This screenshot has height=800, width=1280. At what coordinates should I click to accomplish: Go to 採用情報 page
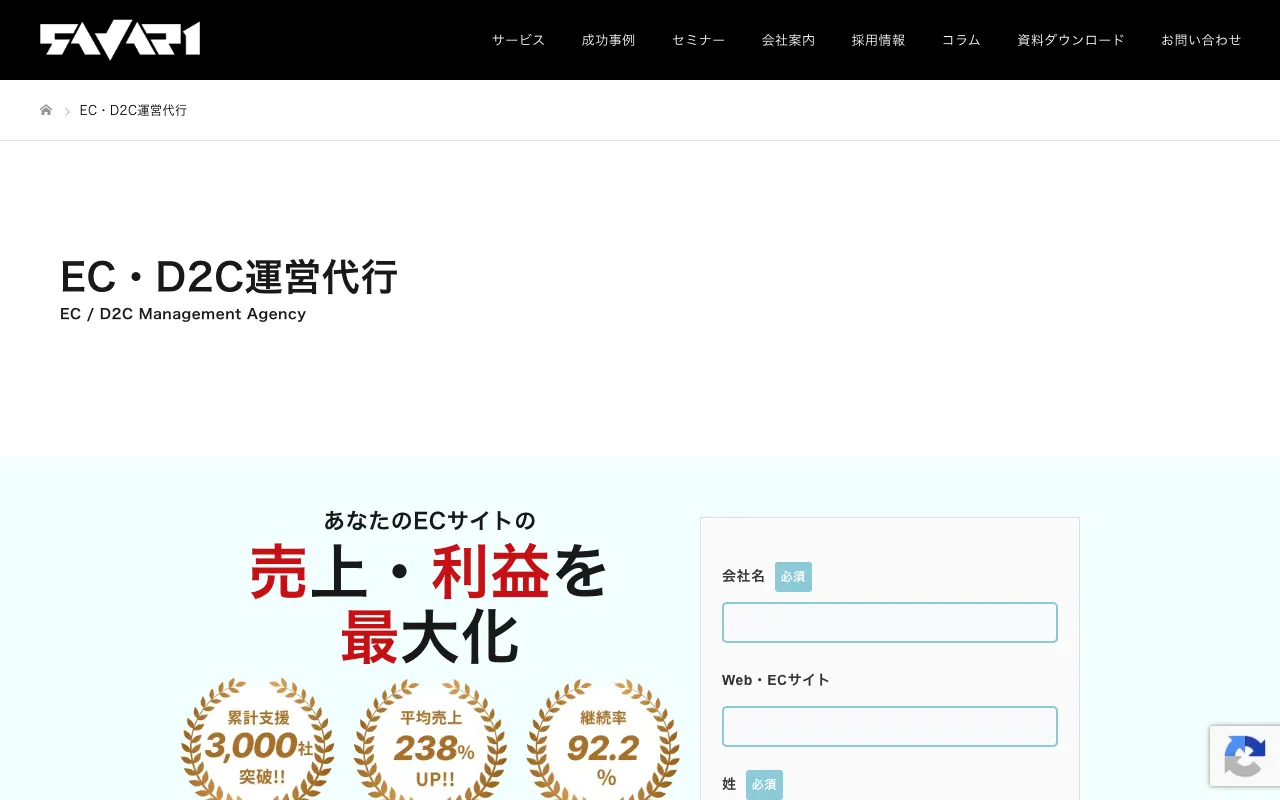878,40
